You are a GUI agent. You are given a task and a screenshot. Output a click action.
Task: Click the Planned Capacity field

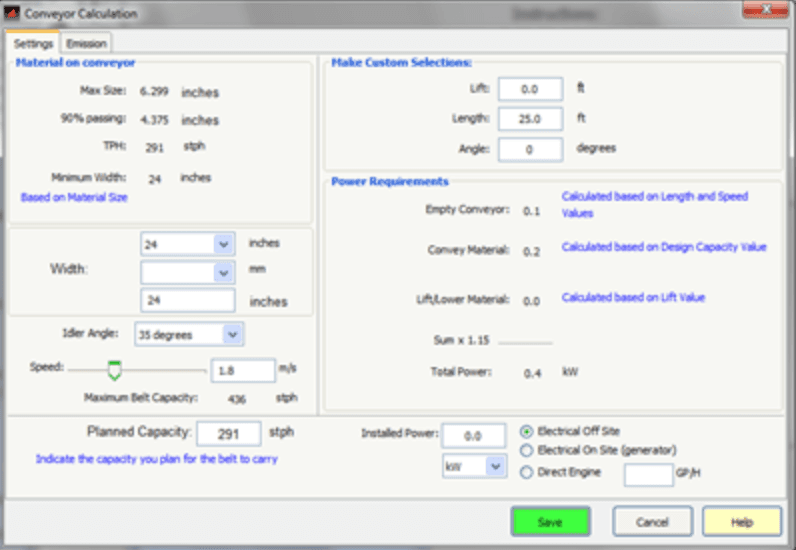click(x=228, y=433)
